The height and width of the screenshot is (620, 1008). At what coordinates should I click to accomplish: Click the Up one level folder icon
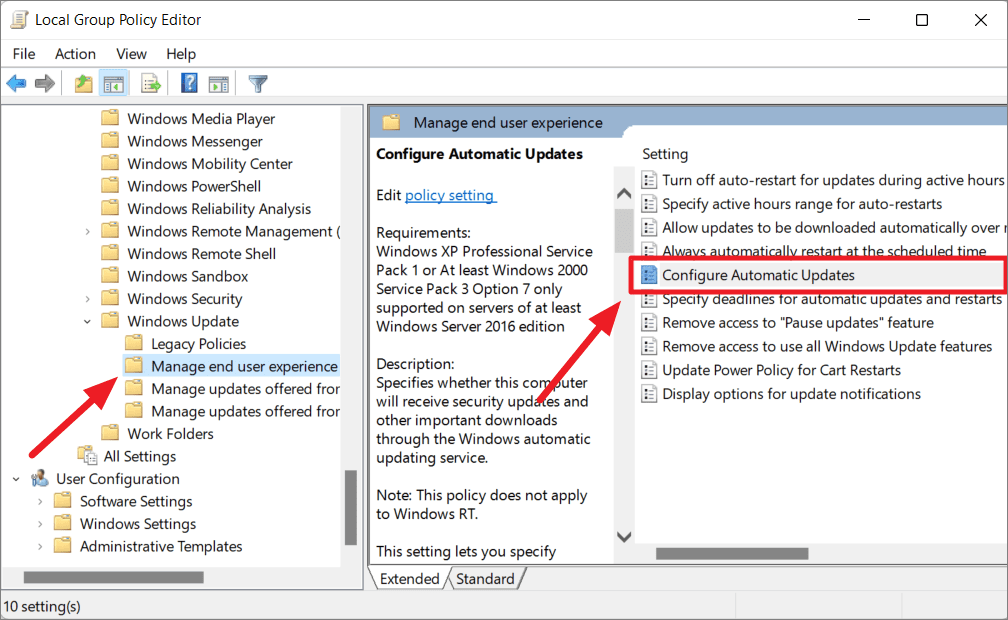[84, 83]
